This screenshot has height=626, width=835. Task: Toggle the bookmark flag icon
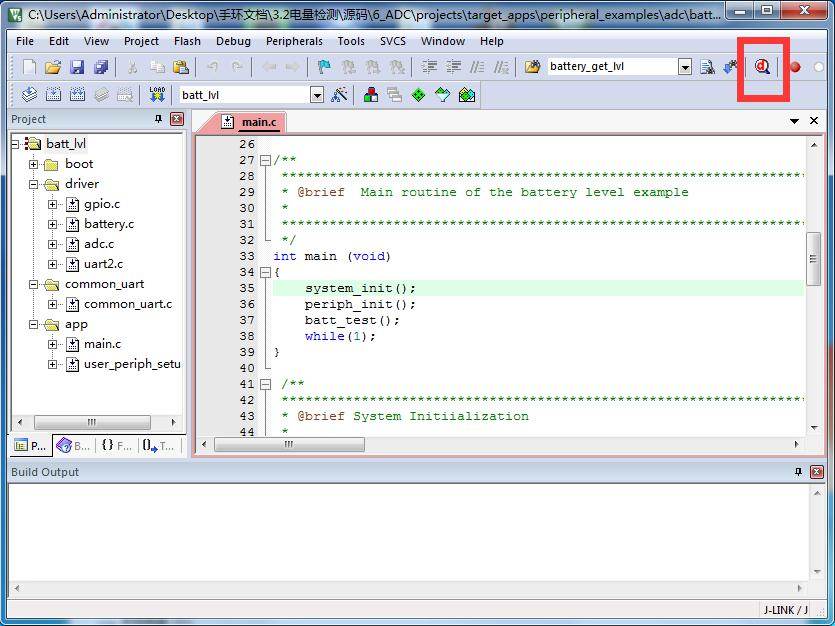(x=324, y=67)
